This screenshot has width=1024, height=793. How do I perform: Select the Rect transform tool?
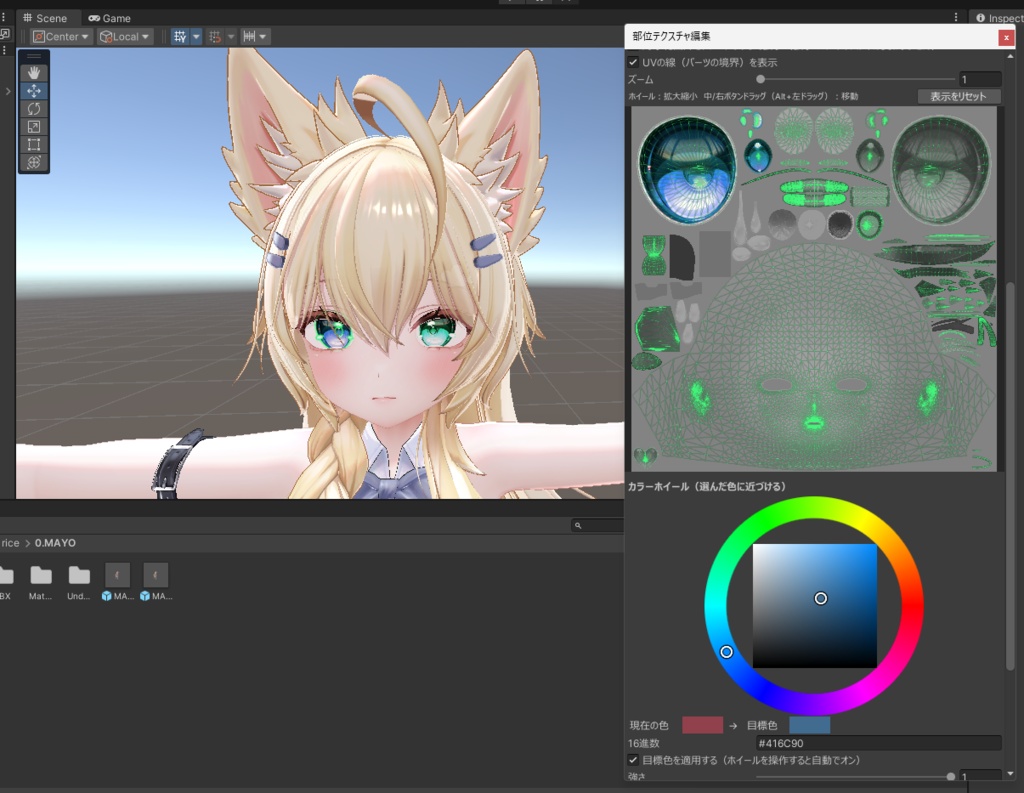(34, 144)
